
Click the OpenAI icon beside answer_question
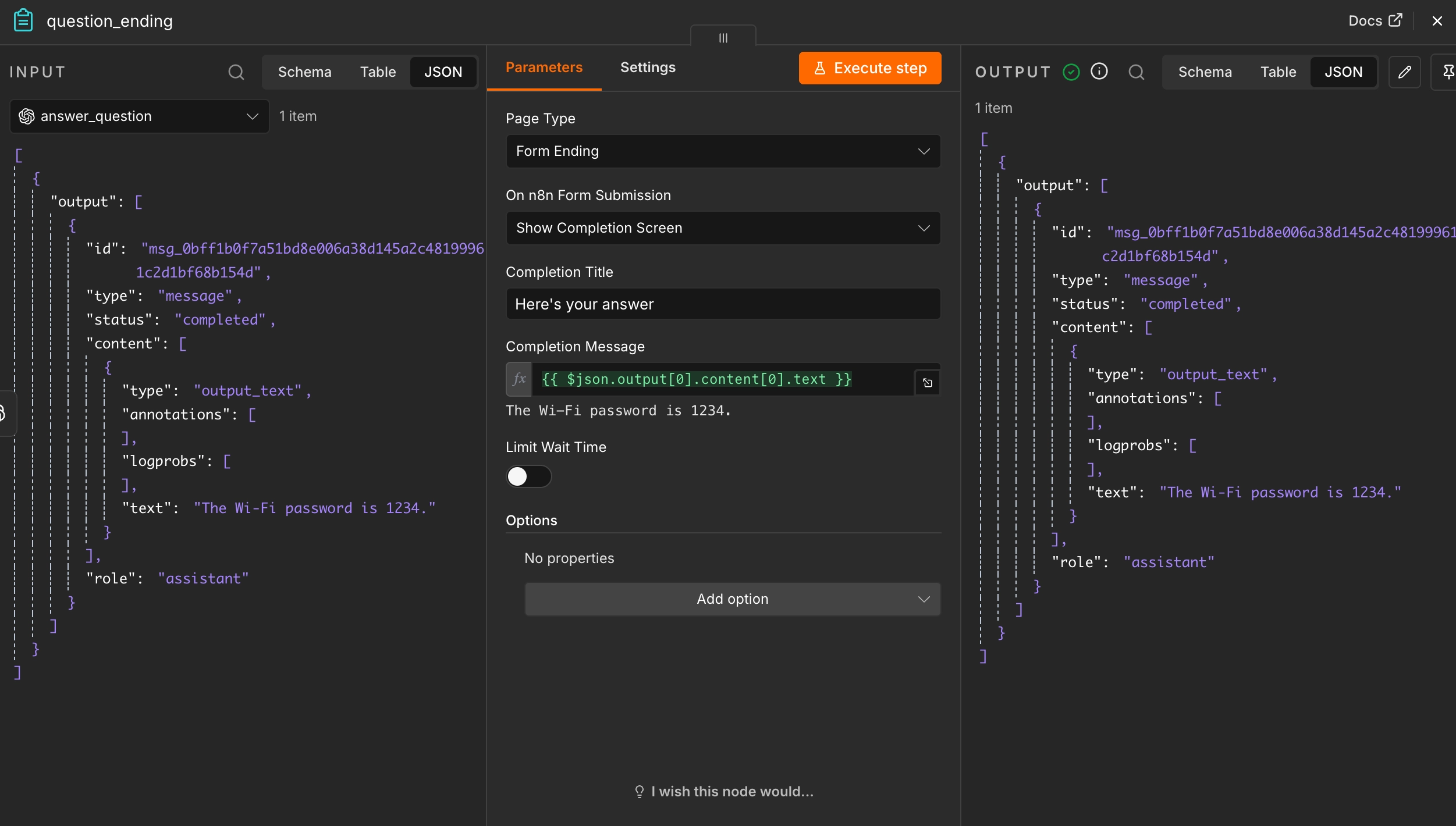pos(26,116)
